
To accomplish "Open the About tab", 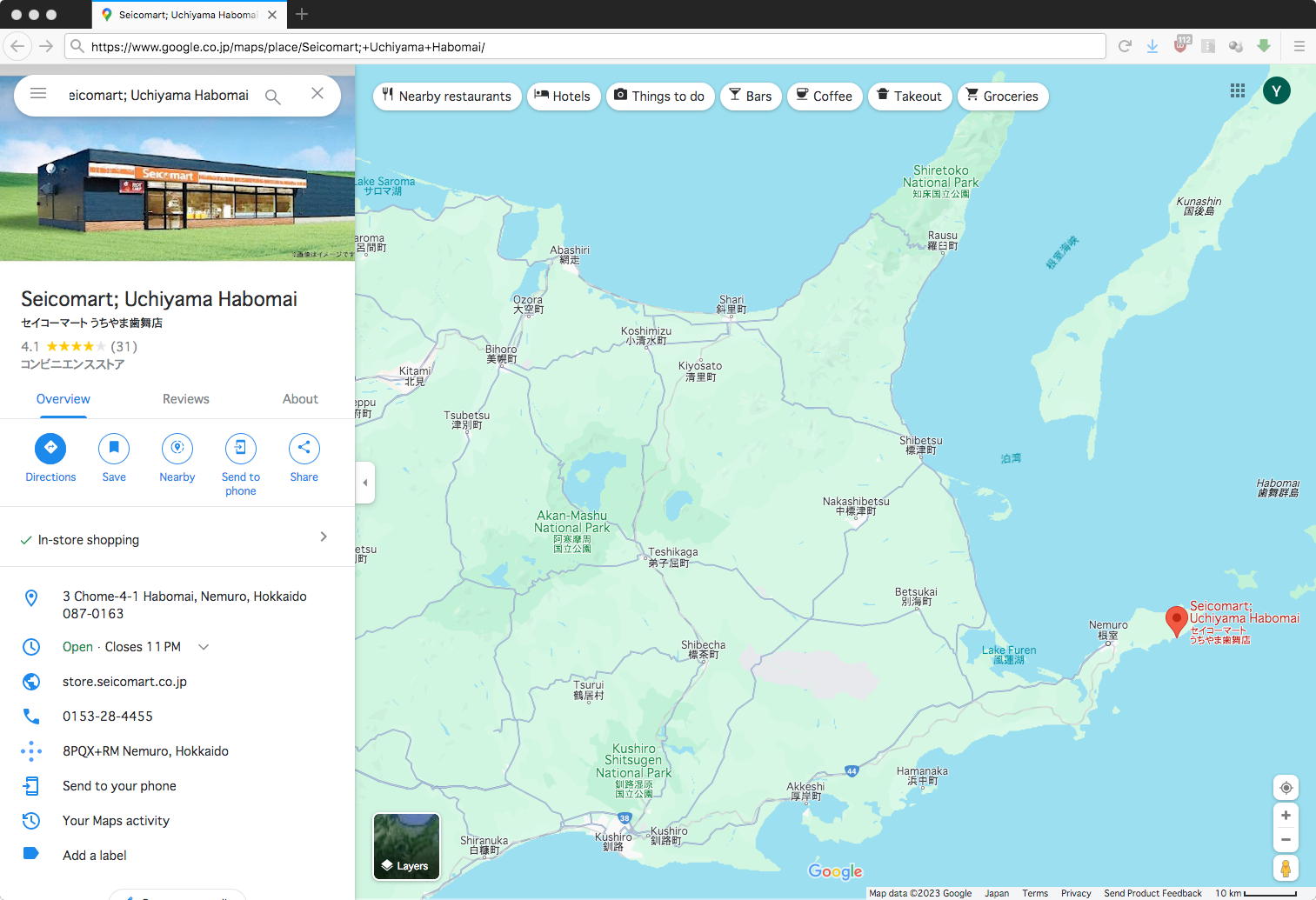I will pos(300,399).
